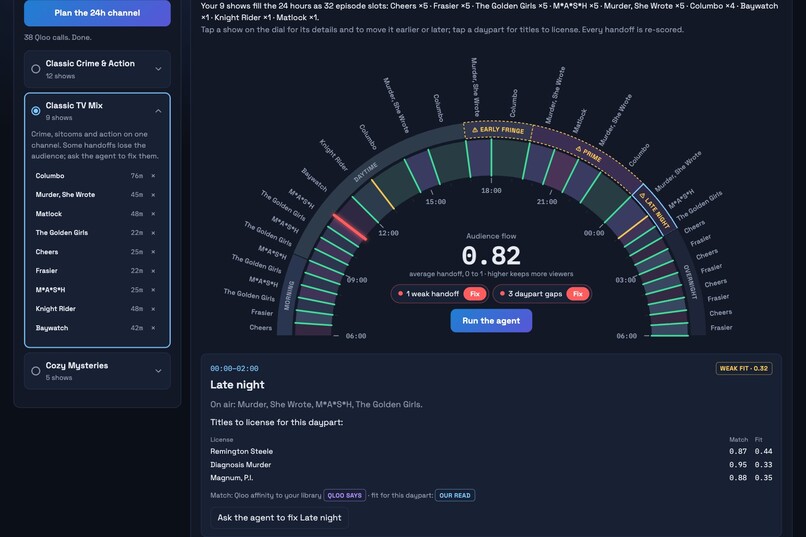Remove Matlock from the show list

pos(153,214)
